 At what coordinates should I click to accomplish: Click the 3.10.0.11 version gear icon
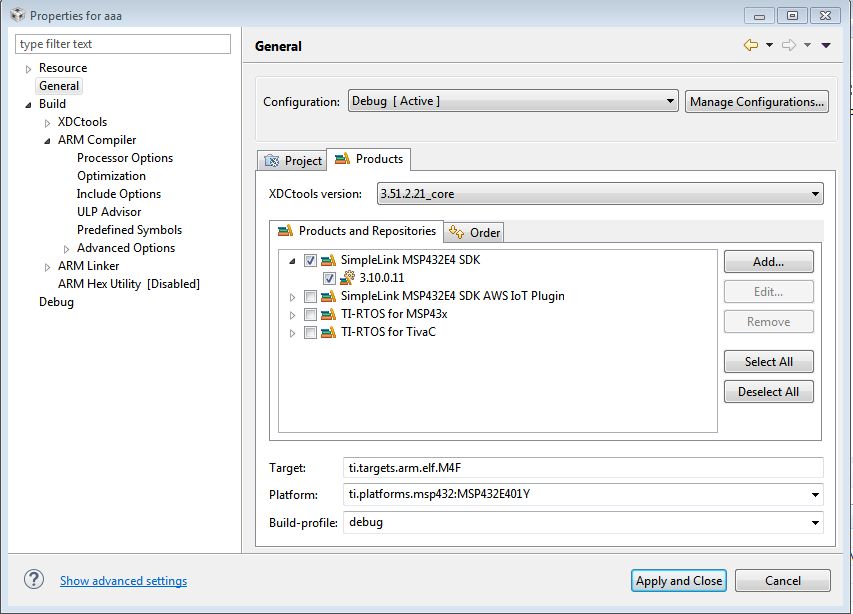pos(347,278)
